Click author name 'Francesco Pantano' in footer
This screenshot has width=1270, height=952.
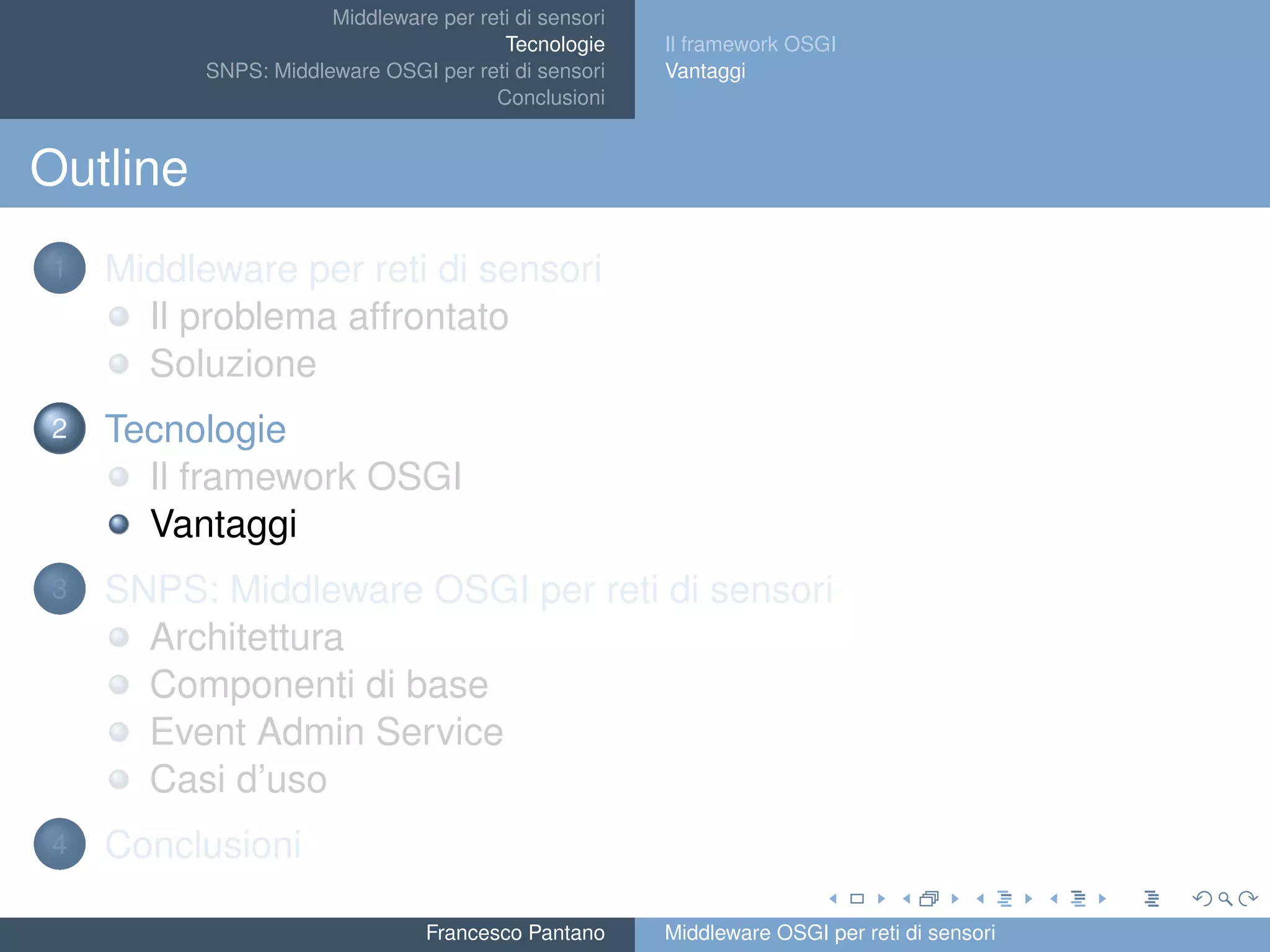(x=515, y=933)
